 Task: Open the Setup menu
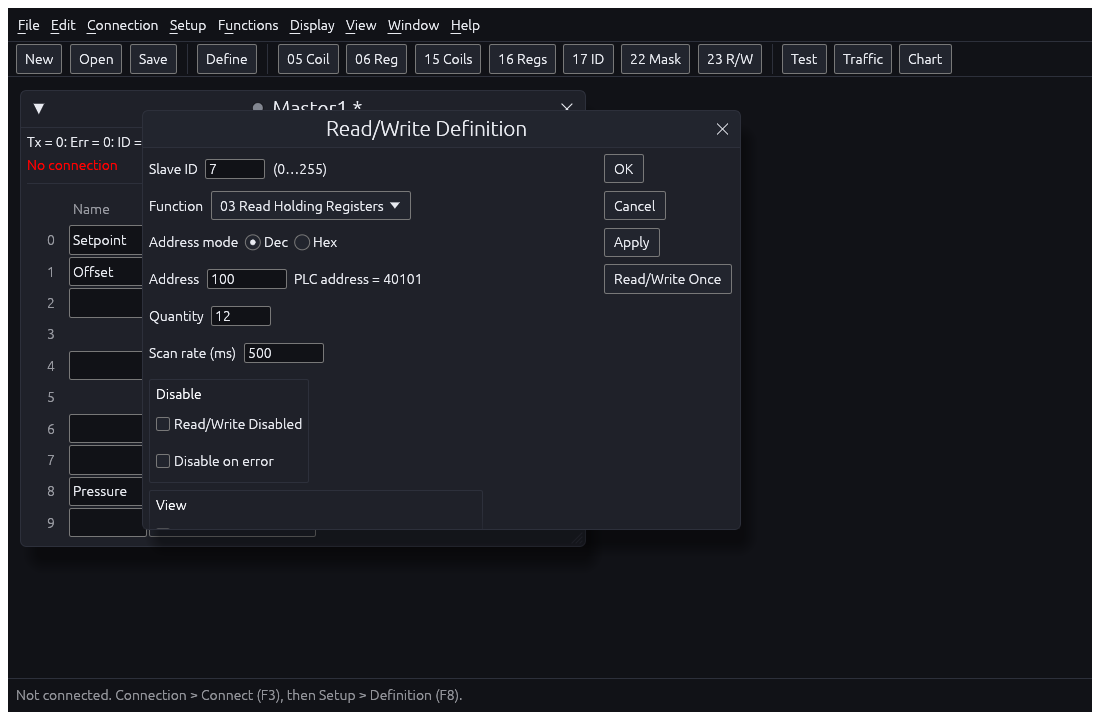coord(187,25)
